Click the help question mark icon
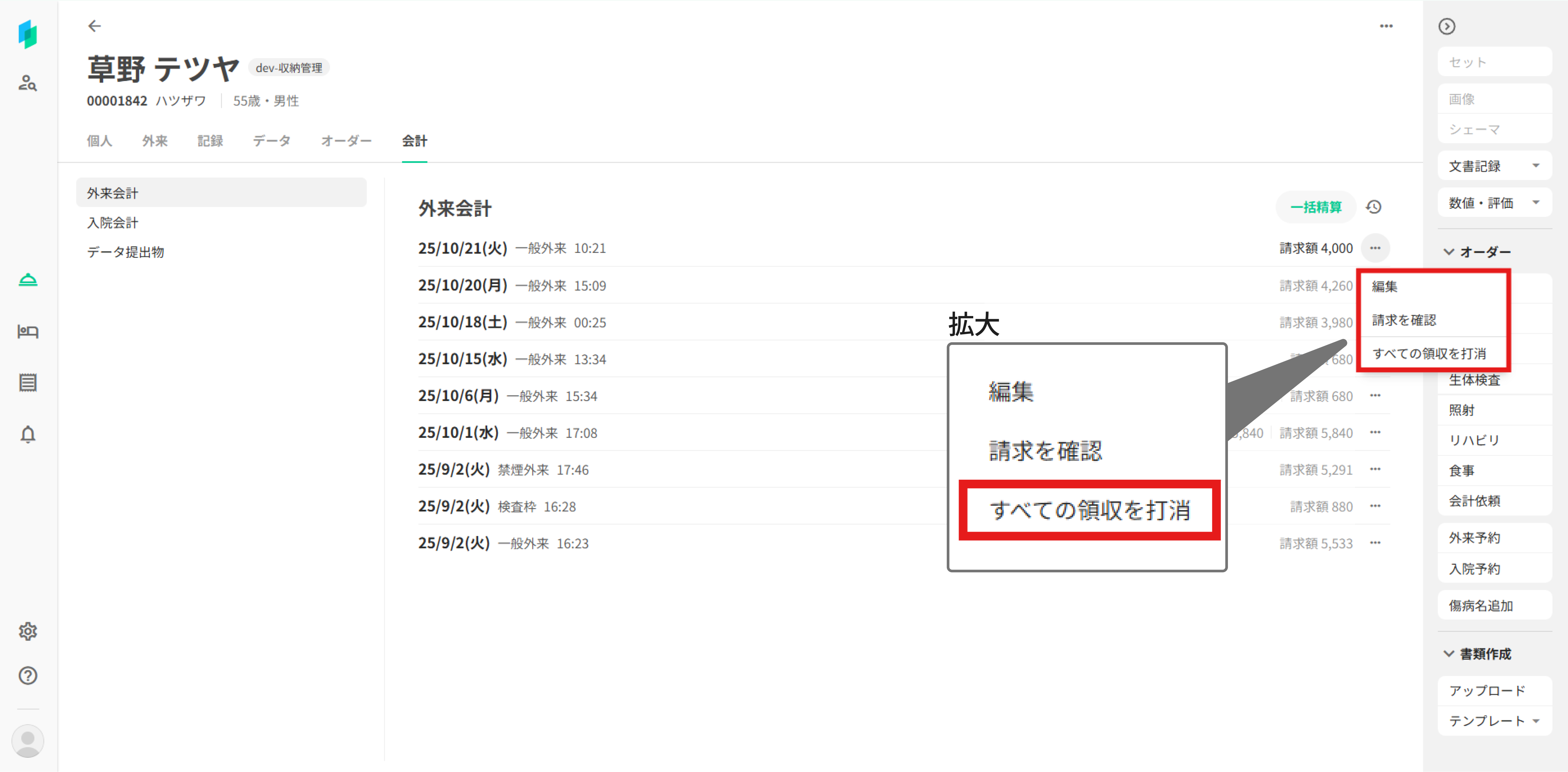The height and width of the screenshot is (772, 1568). pyautogui.click(x=27, y=675)
